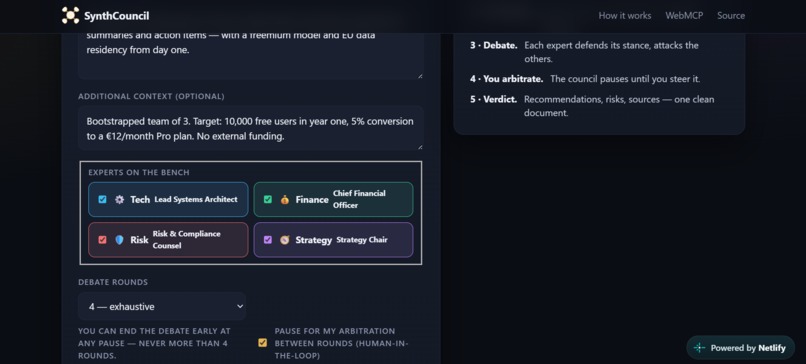Click 'The council pauses until you steer it'
The height and width of the screenshot is (364, 806).
pos(625,79)
